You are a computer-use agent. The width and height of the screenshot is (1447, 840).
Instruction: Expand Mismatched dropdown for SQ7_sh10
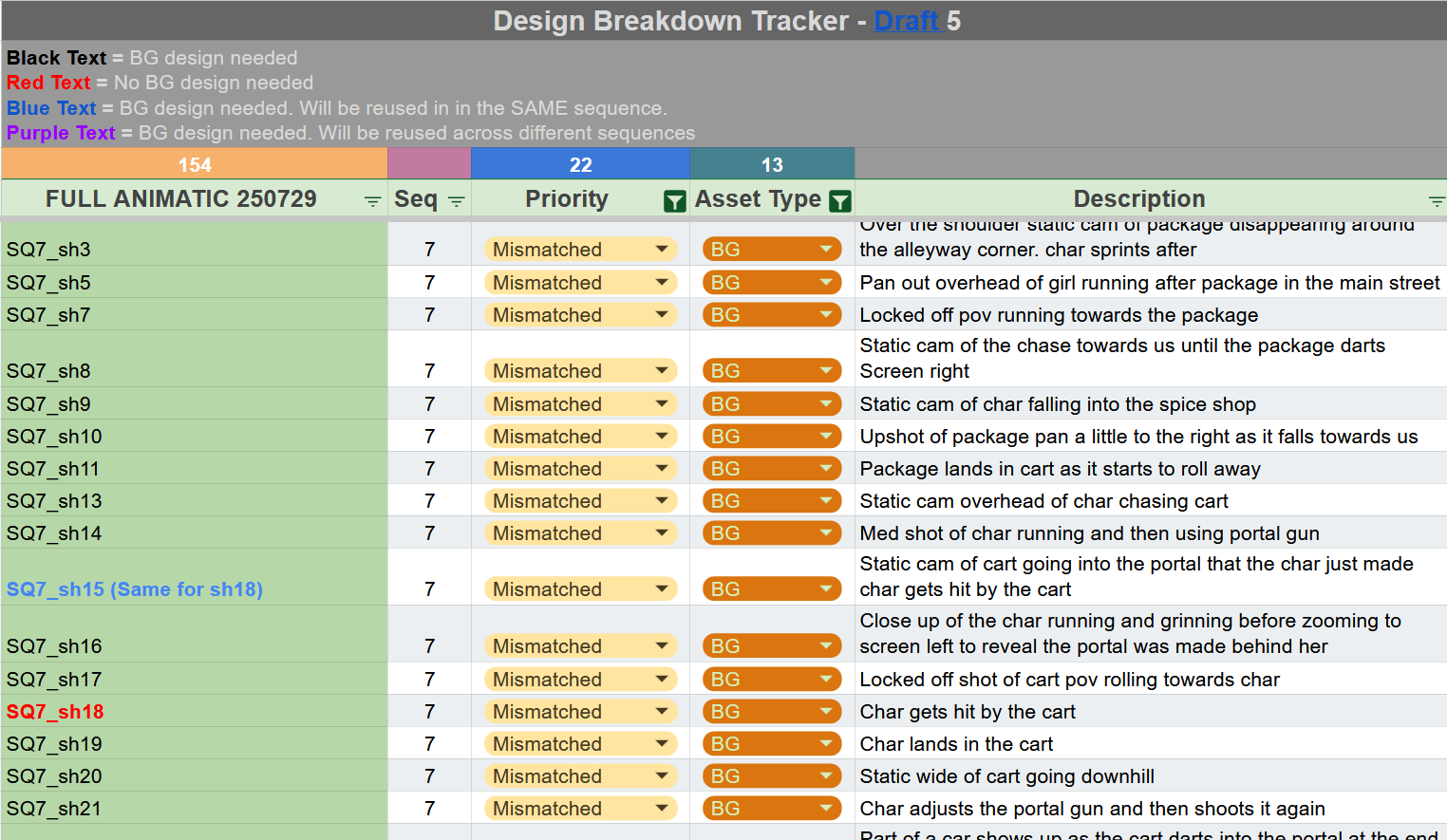(662, 437)
